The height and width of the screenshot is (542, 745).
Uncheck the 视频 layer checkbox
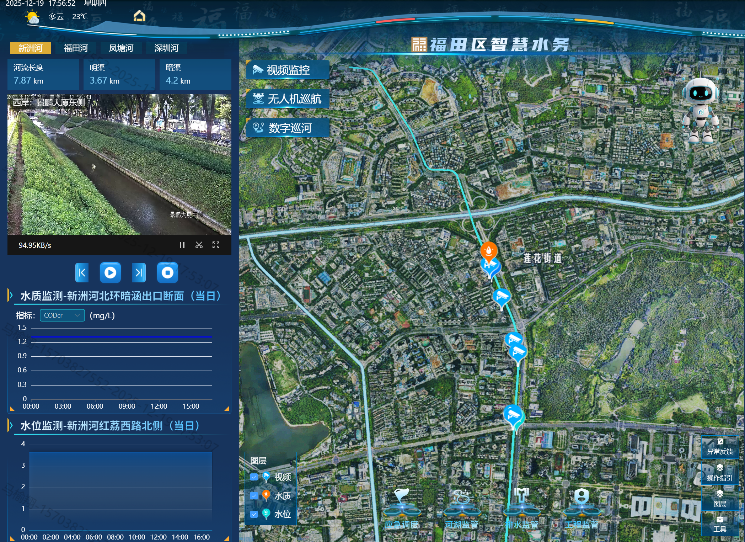click(254, 478)
